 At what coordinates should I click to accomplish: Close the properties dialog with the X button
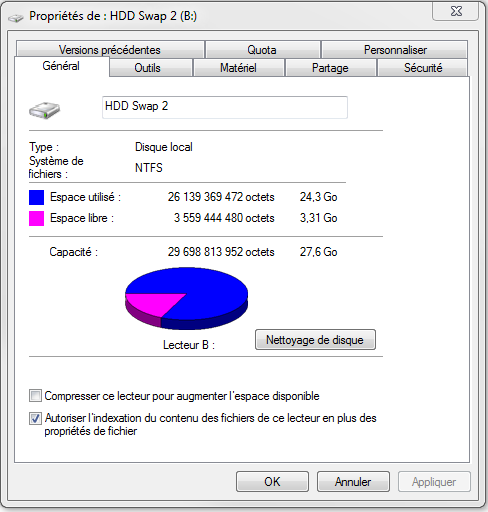pos(456,11)
